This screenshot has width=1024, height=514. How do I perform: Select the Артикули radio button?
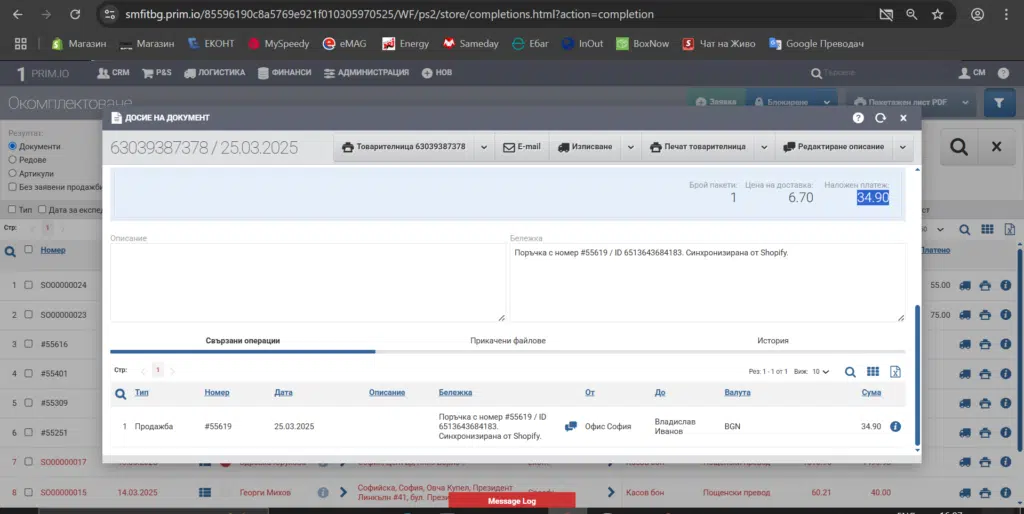(13, 173)
